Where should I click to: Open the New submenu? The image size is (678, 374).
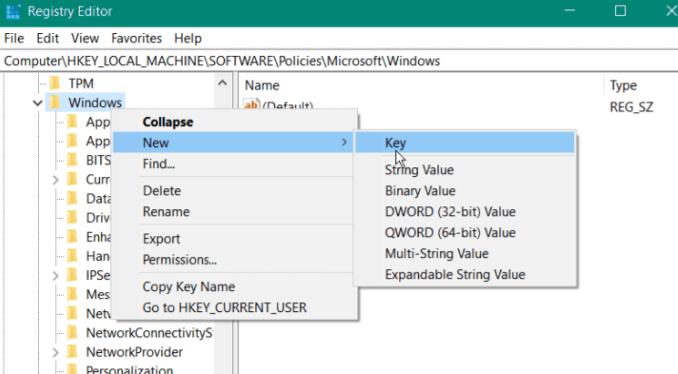point(233,143)
